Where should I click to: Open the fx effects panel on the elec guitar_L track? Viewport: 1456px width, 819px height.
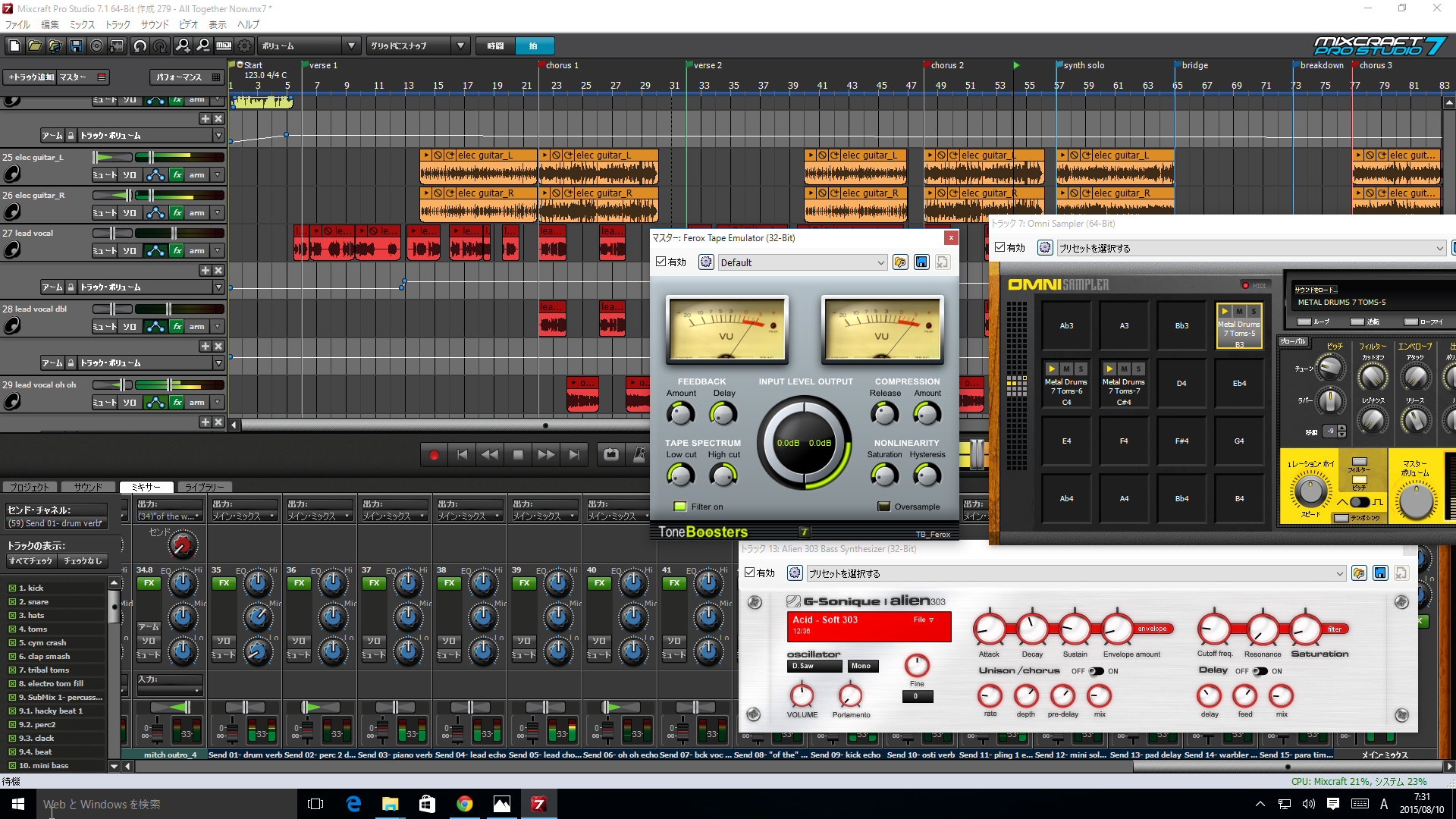tap(176, 174)
